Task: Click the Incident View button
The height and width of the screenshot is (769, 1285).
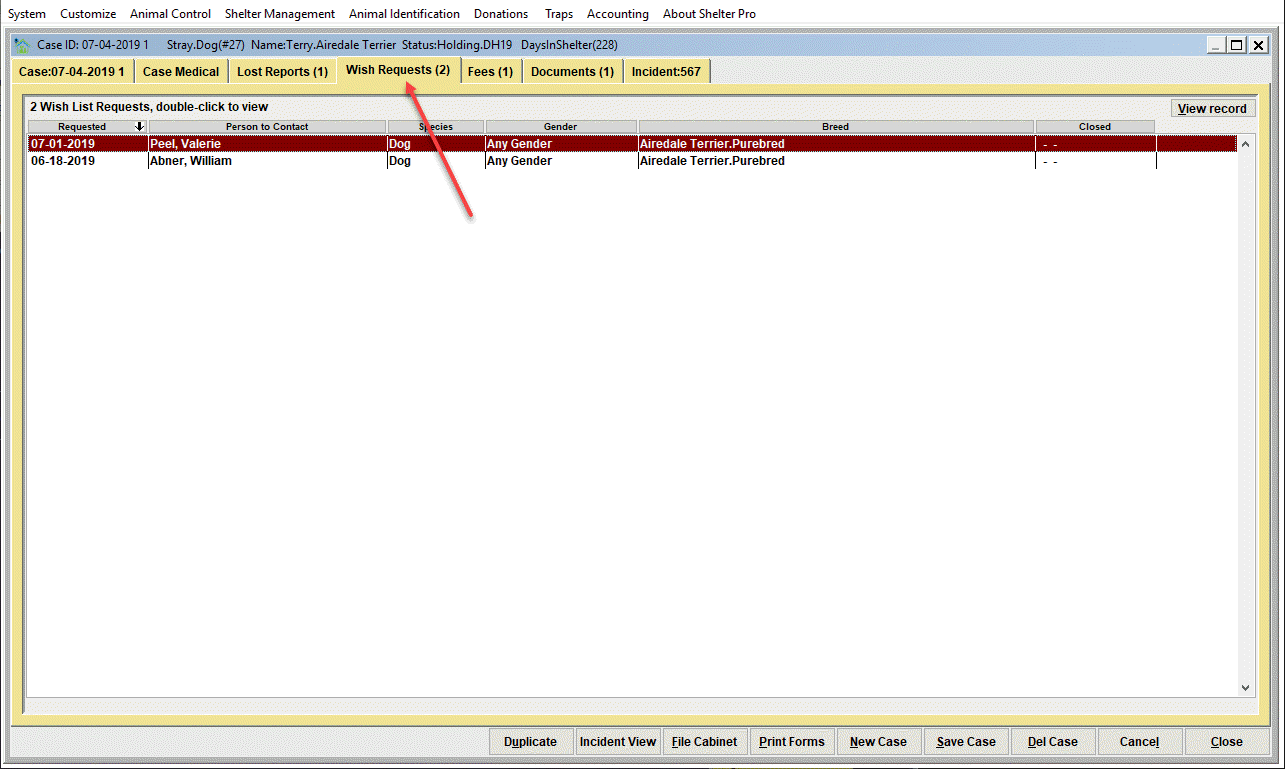Action: coord(618,742)
